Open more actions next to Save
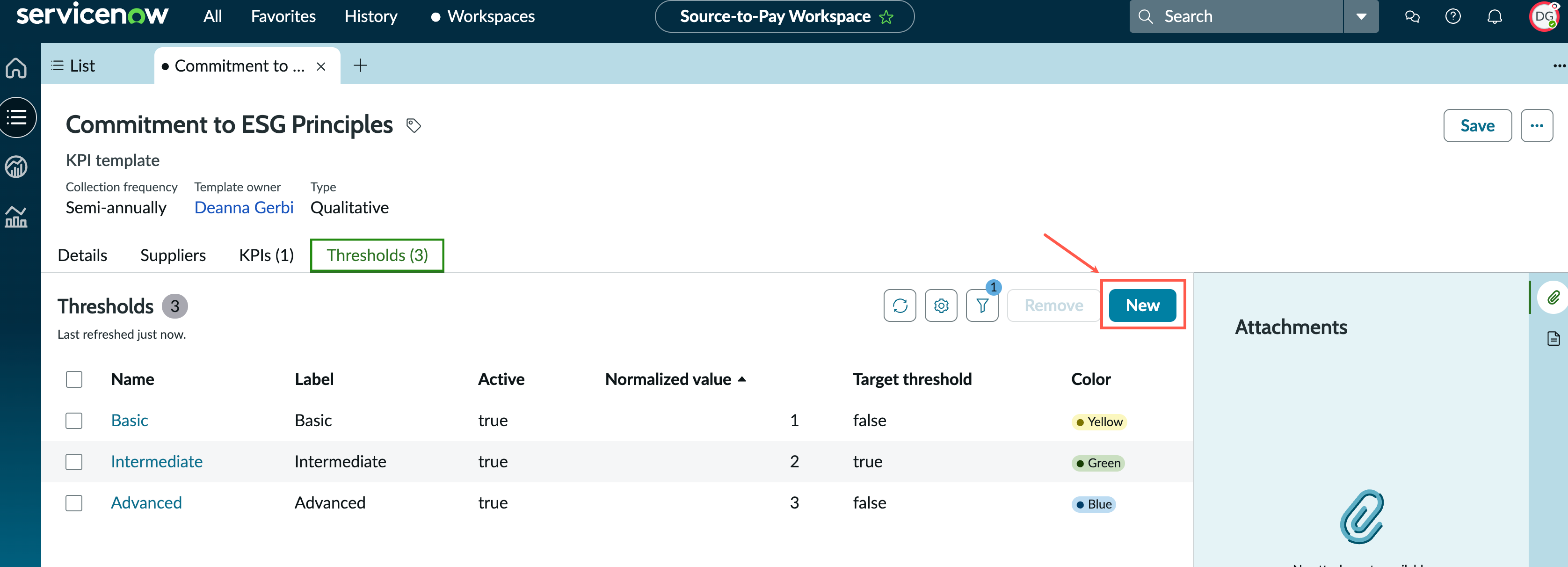 [x=1536, y=125]
